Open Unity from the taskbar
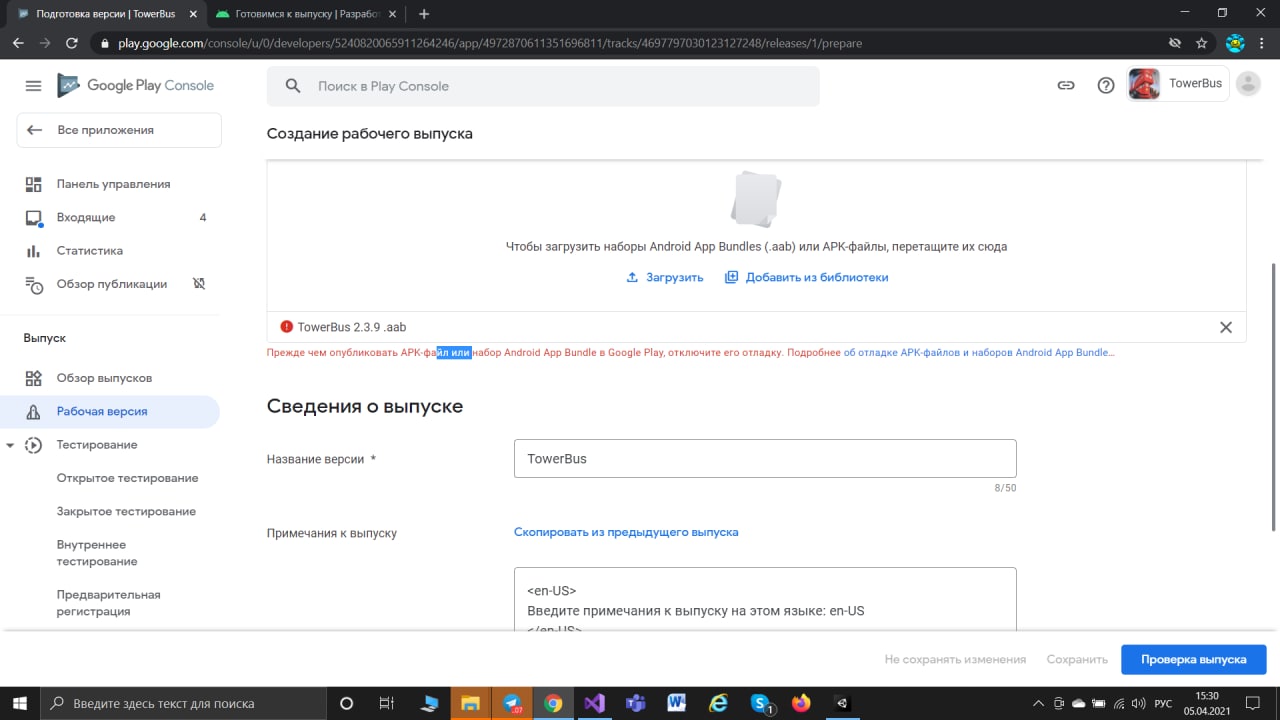The width and height of the screenshot is (1280, 720). 843,703
